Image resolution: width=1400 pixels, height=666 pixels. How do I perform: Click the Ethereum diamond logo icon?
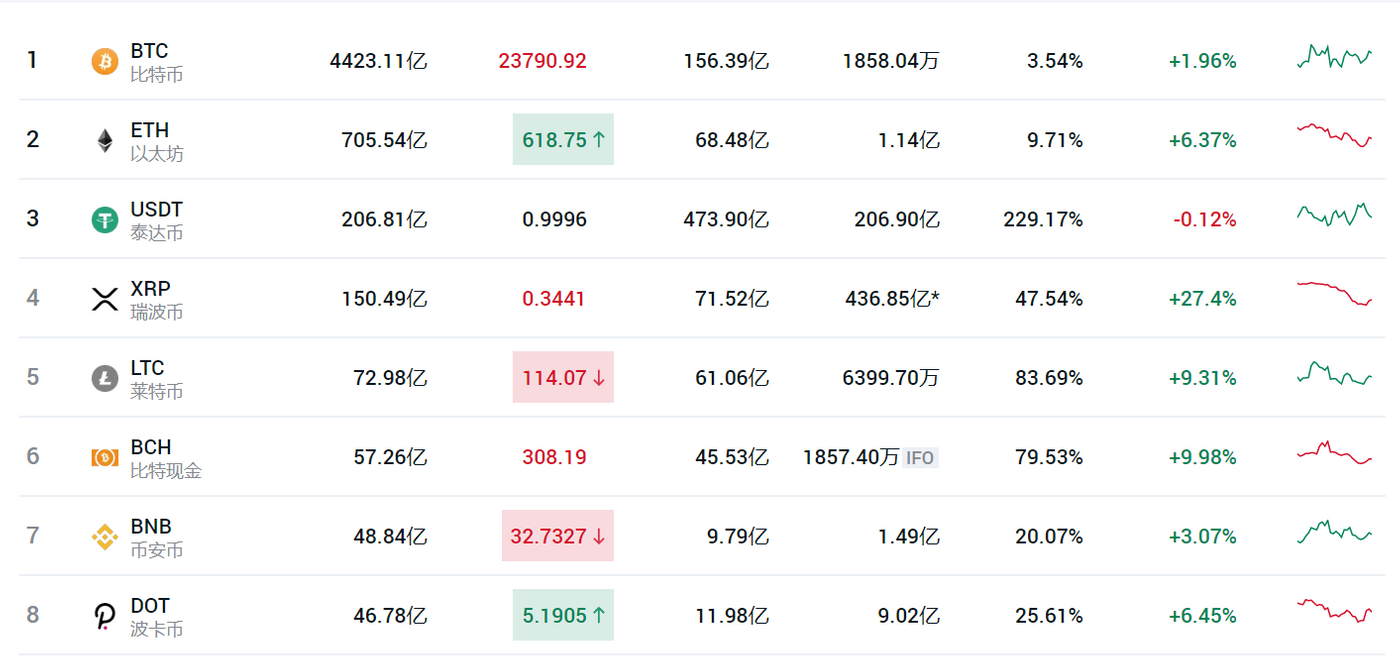[x=105, y=140]
